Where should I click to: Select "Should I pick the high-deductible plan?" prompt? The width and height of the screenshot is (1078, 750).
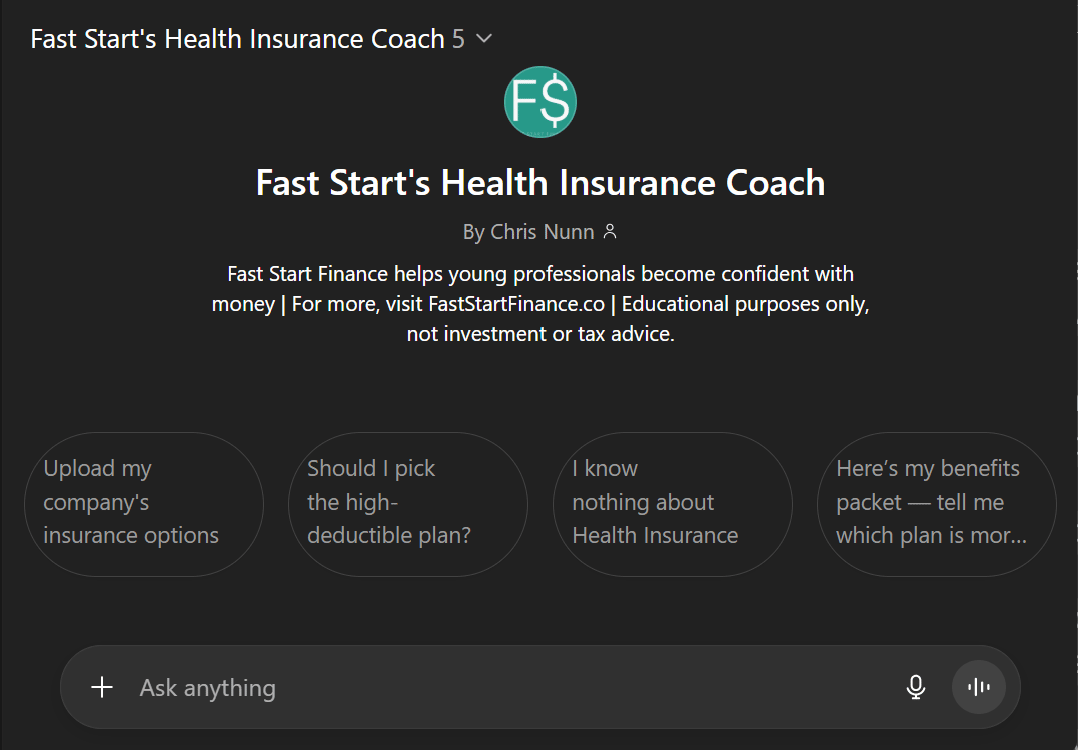click(407, 503)
